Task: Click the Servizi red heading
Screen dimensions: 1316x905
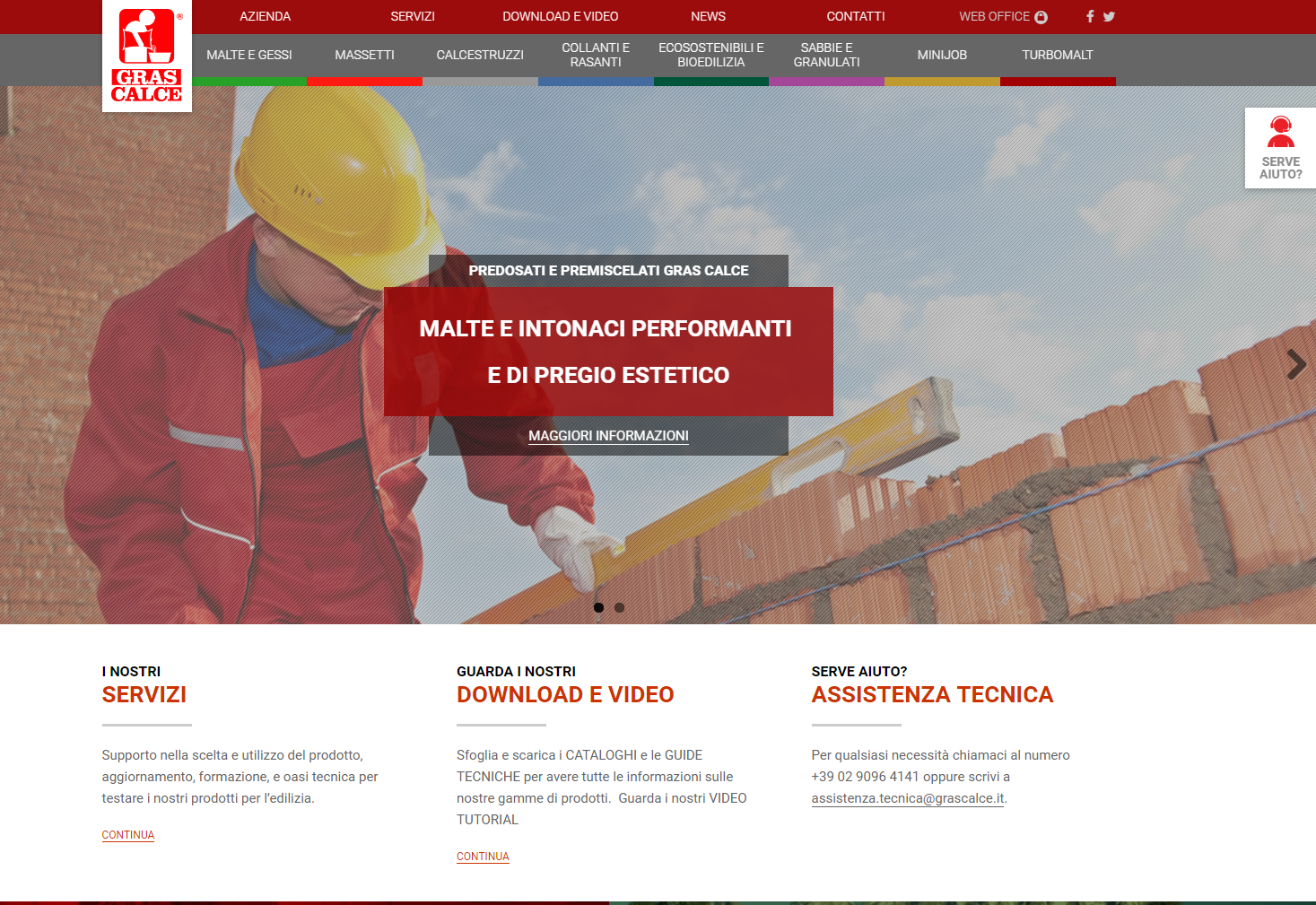Action: [x=144, y=695]
